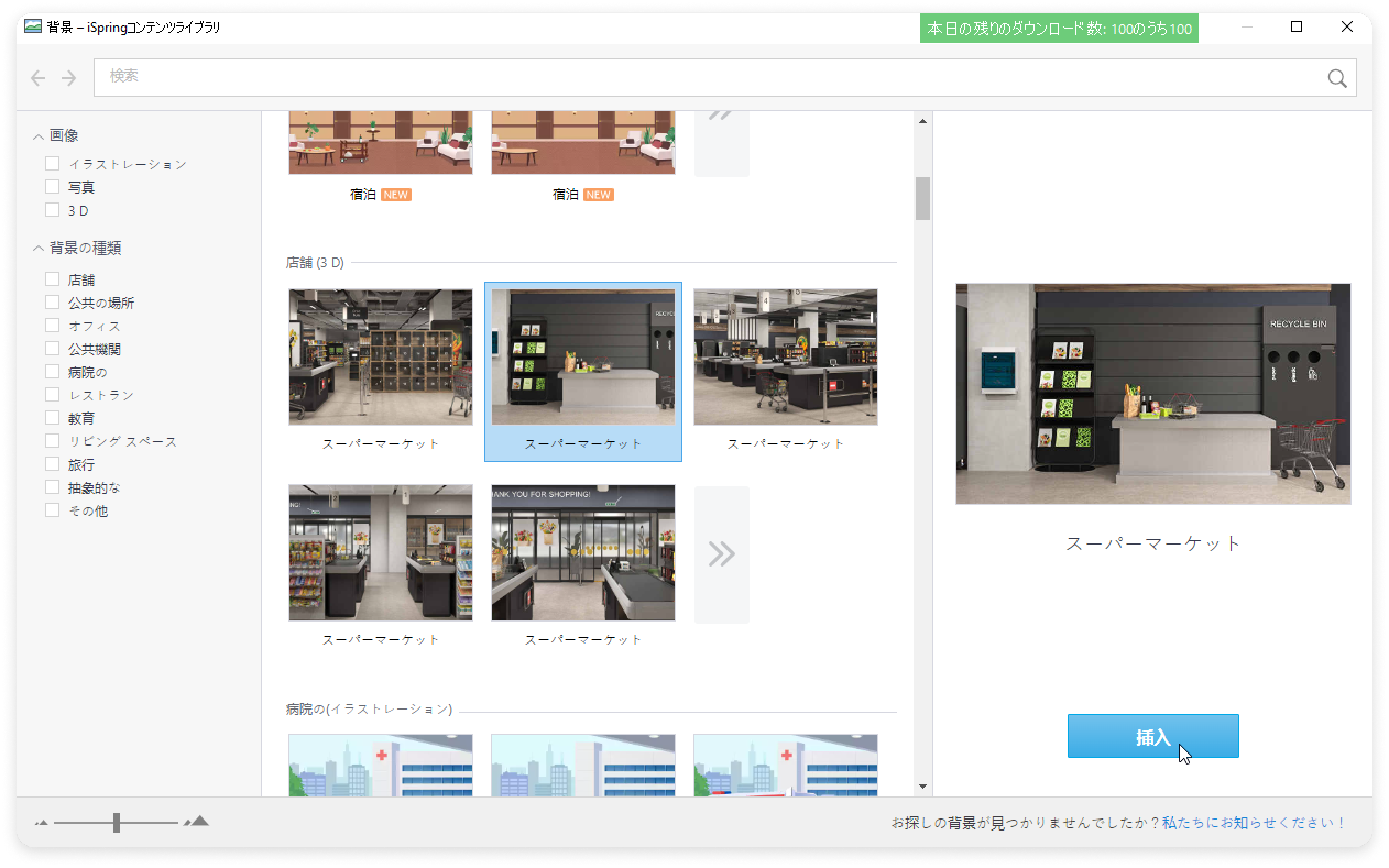Click the app icon in title bar
Image resolution: width=1389 pixels, height=868 pixels.
34,26
